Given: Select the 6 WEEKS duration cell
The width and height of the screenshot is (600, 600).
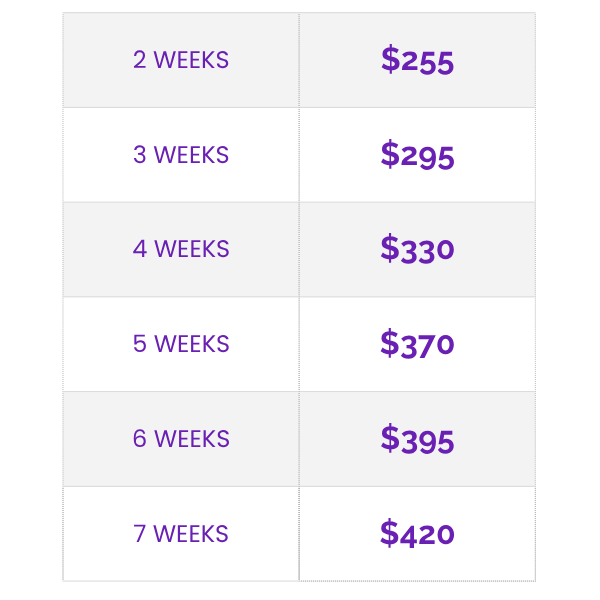Looking at the screenshot, I should (x=181, y=439).
